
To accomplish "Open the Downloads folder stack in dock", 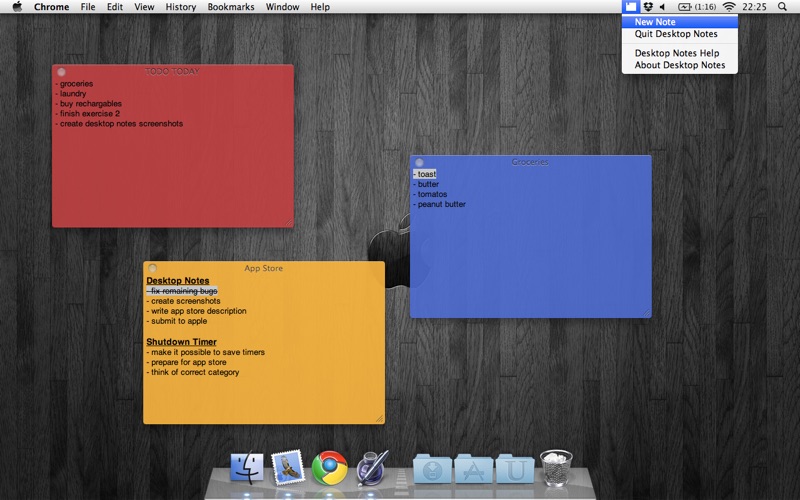I will click(432, 469).
